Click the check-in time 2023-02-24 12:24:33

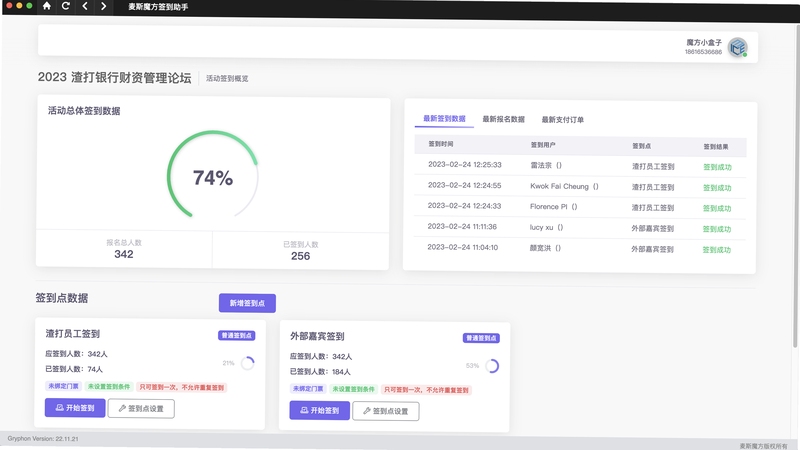coord(464,206)
